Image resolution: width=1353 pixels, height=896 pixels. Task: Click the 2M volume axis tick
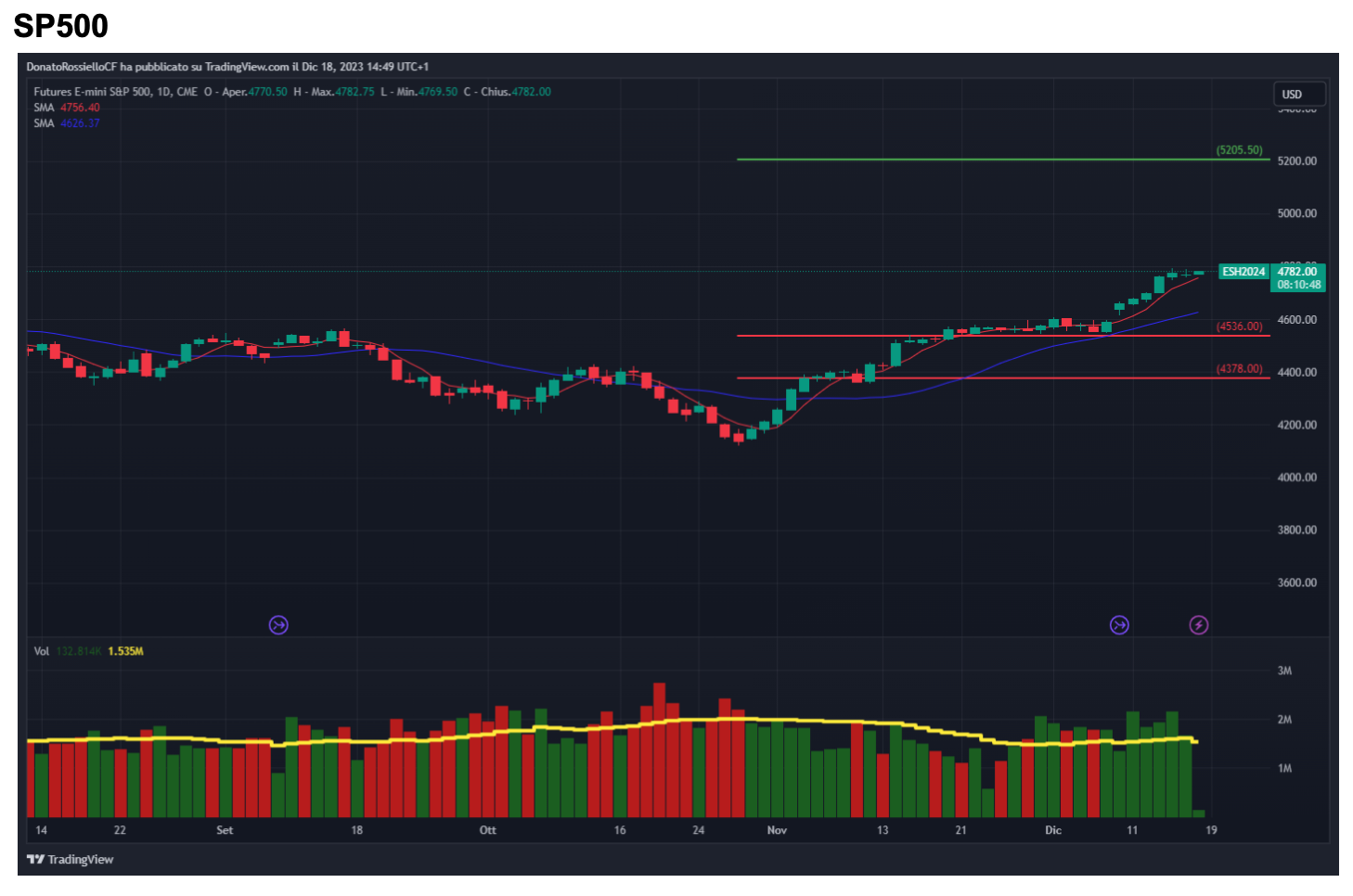(x=1285, y=720)
